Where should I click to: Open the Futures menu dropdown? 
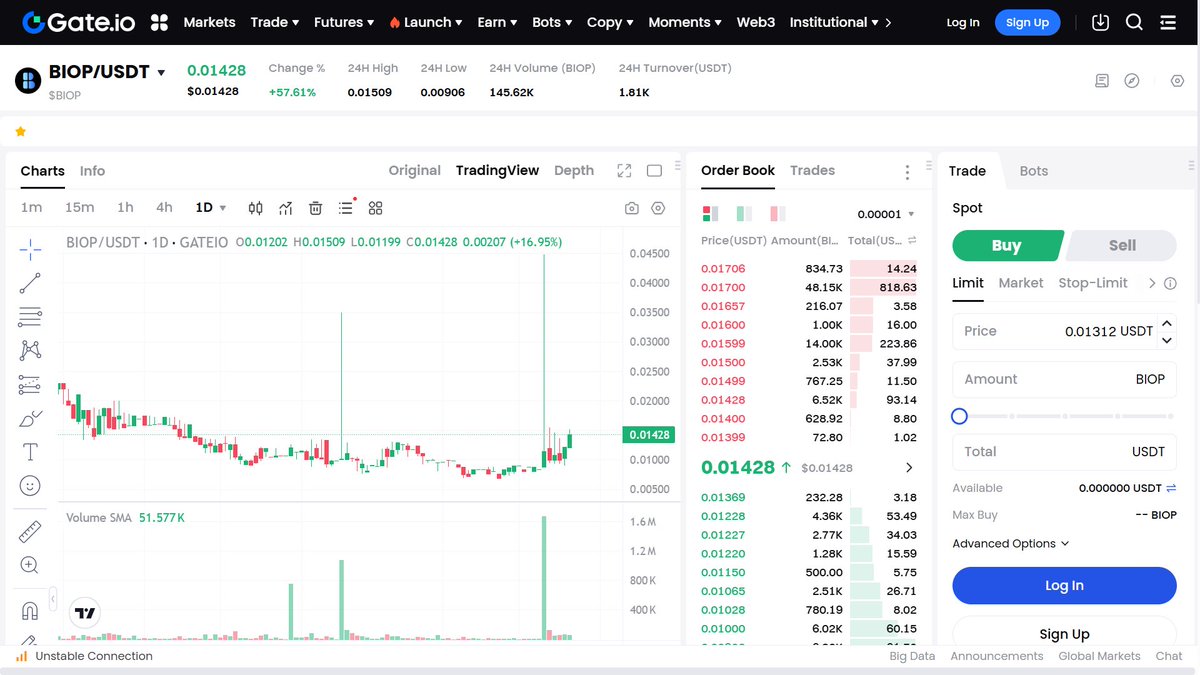click(344, 22)
